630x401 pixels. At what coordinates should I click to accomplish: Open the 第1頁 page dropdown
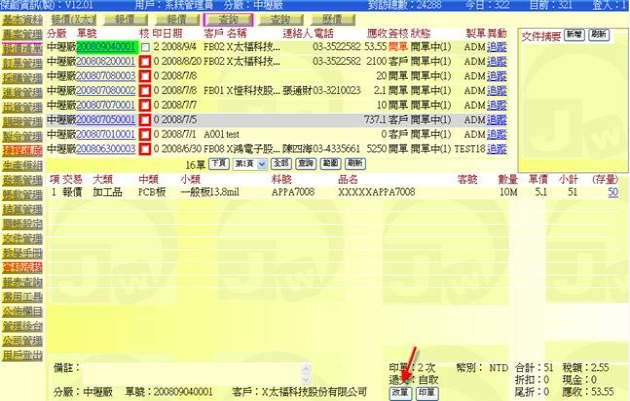(x=249, y=162)
